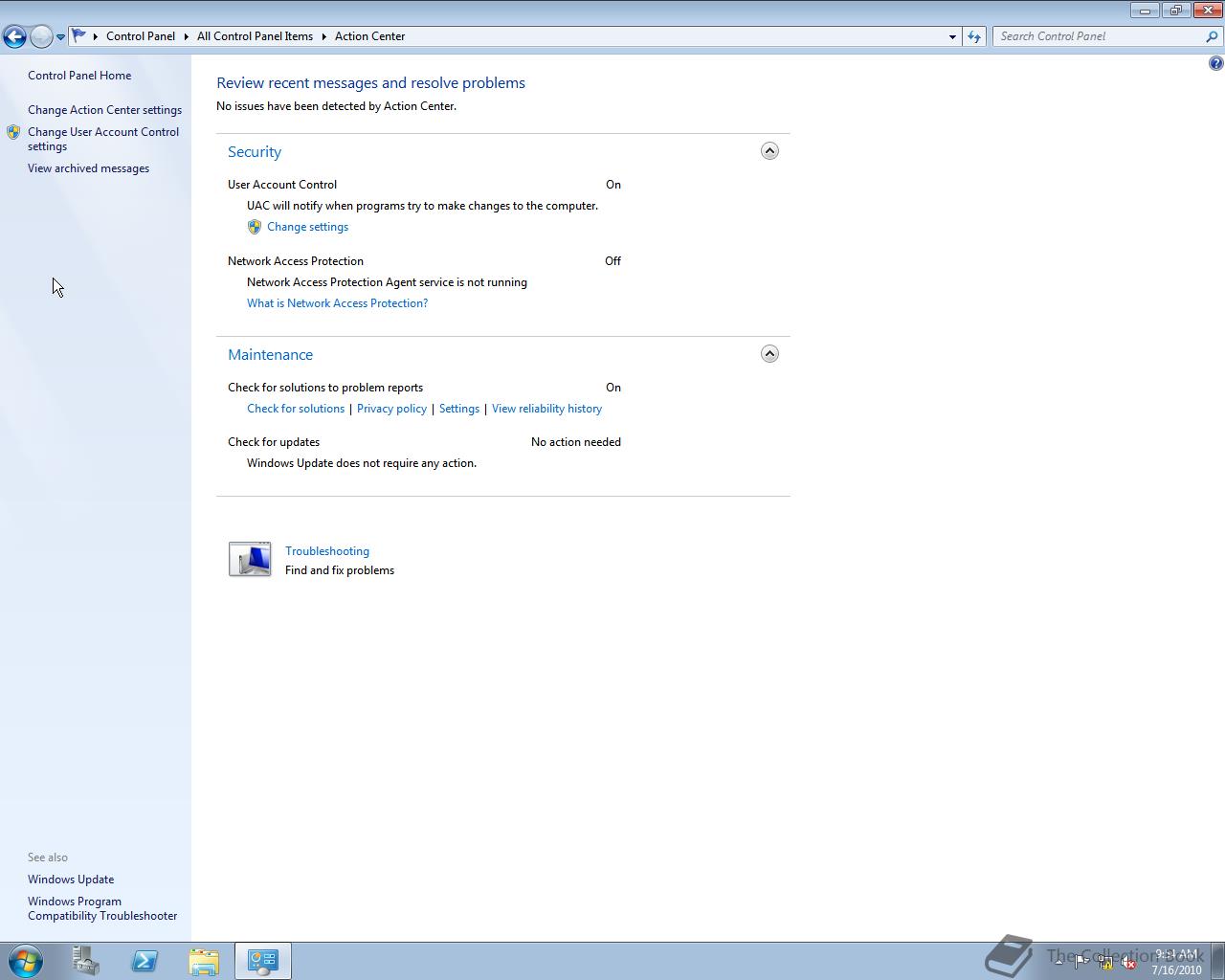Click the Off status for Network Access Protection
The height and width of the screenshot is (980, 1225).
[612, 261]
